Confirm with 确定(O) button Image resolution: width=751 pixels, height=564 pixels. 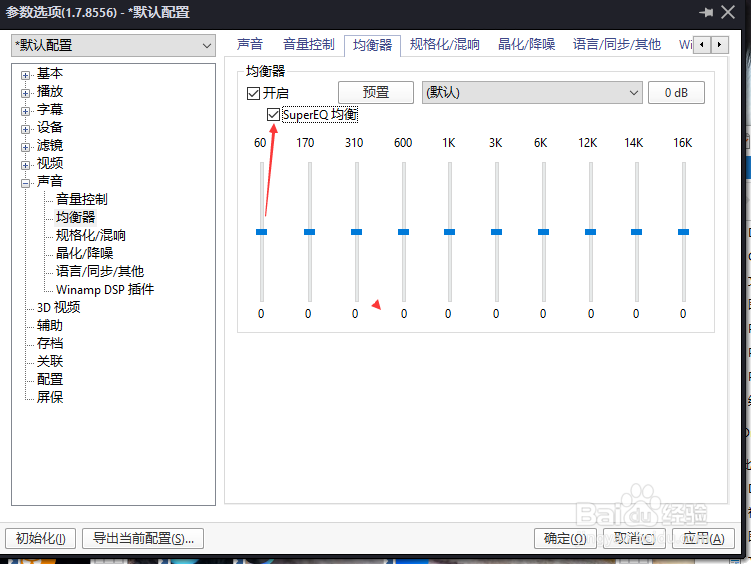click(565, 539)
